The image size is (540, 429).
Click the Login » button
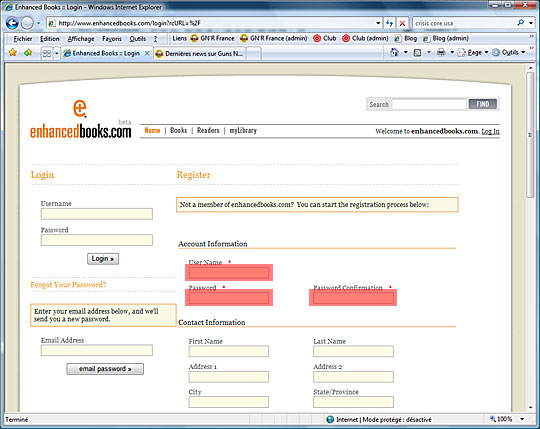(x=103, y=259)
